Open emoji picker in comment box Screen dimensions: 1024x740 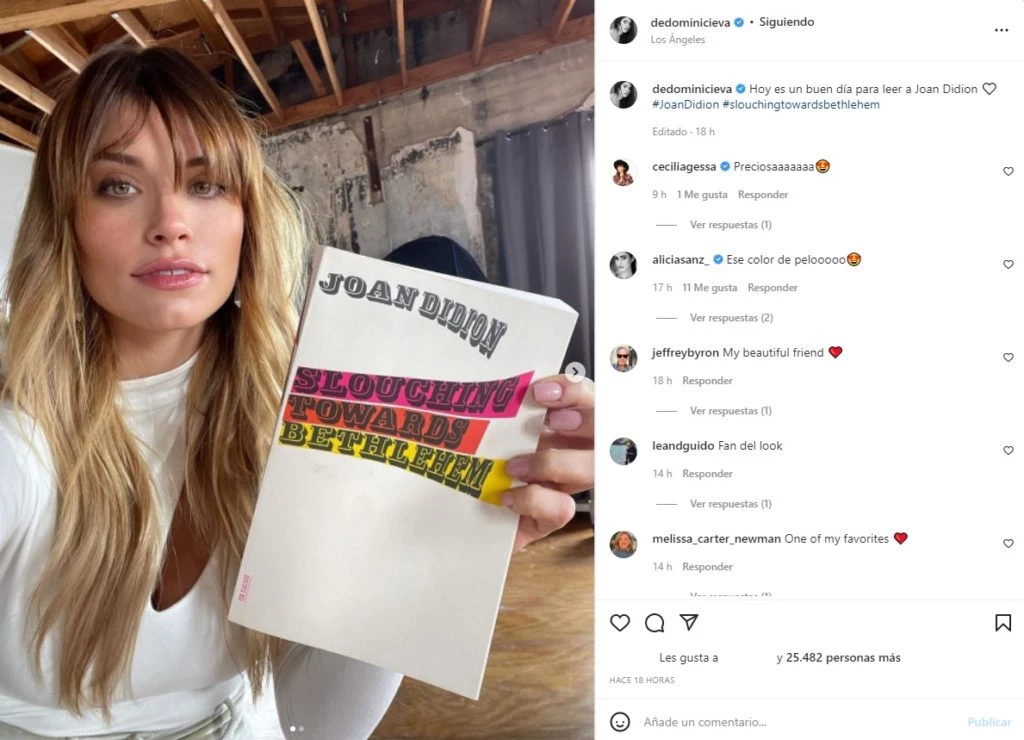click(620, 722)
